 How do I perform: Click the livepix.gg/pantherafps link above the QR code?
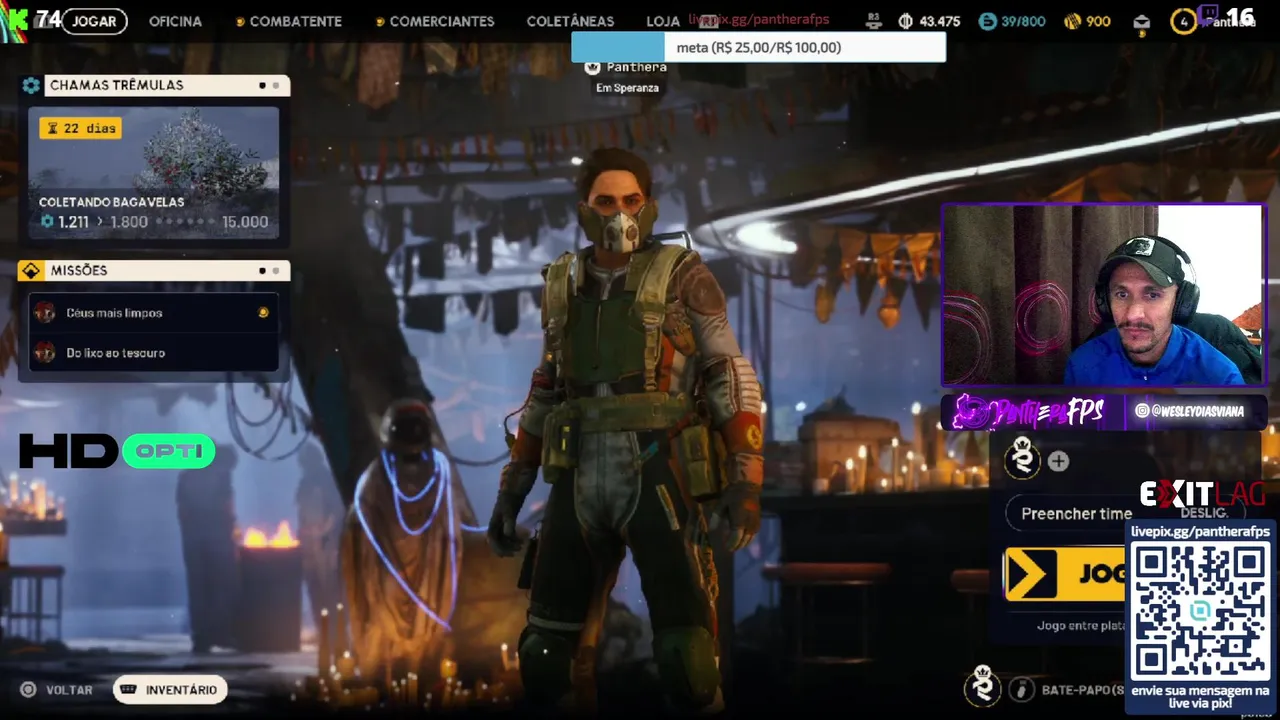[1200, 532]
